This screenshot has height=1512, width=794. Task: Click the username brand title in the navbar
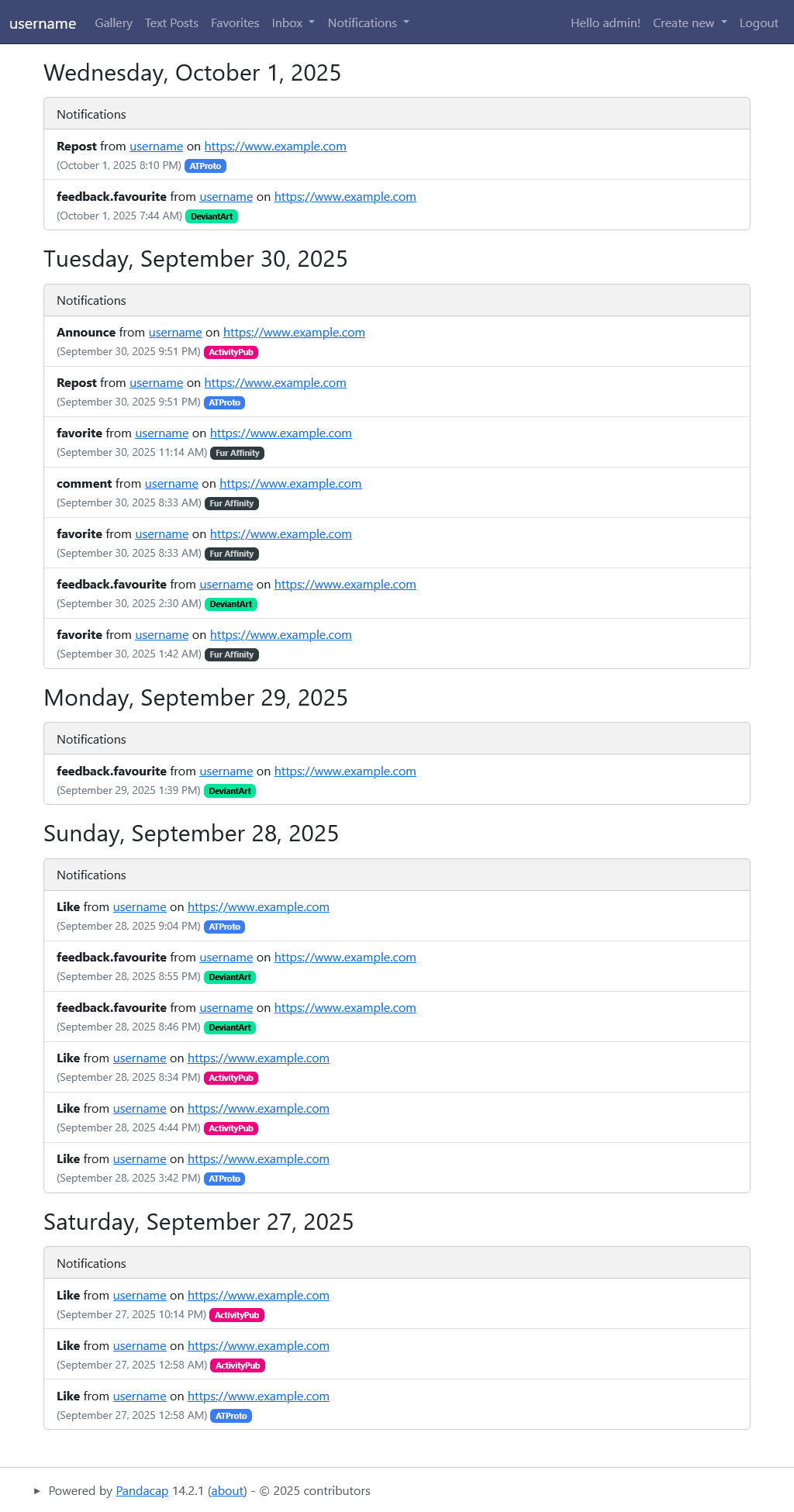43,23
